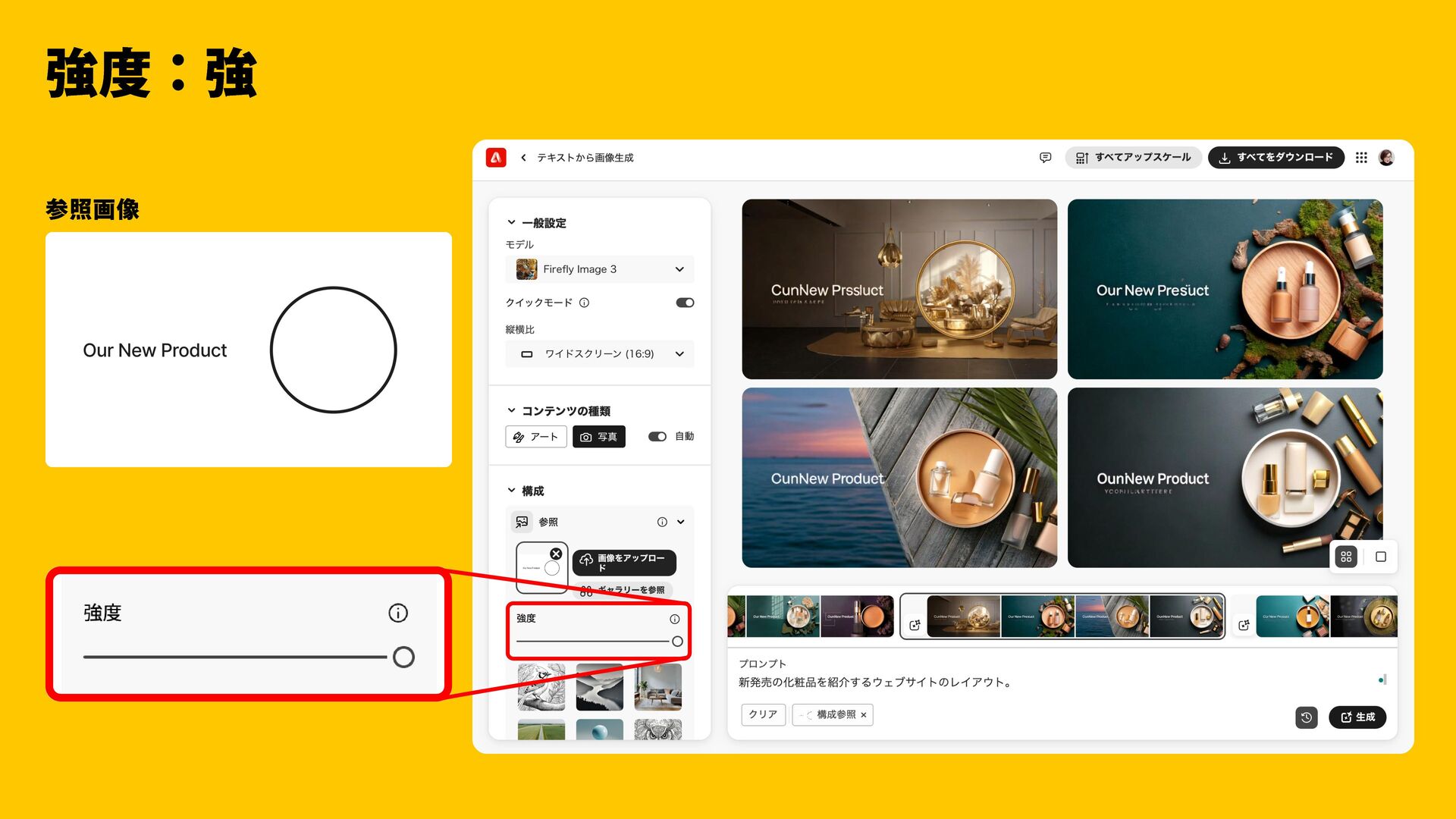
Task: Click the info icon next to 強度
Action: pyautogui.click(x=674, y=619)
